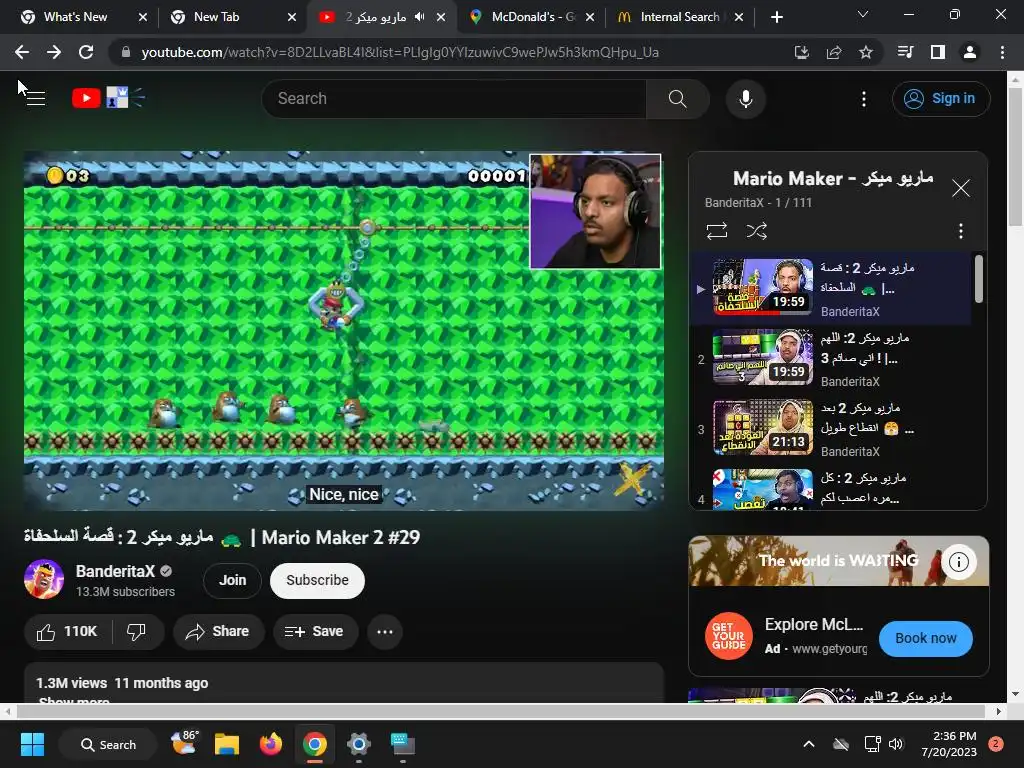Toggle shuffle playlist
1024x768 pixels.
[x=756, y=231]
